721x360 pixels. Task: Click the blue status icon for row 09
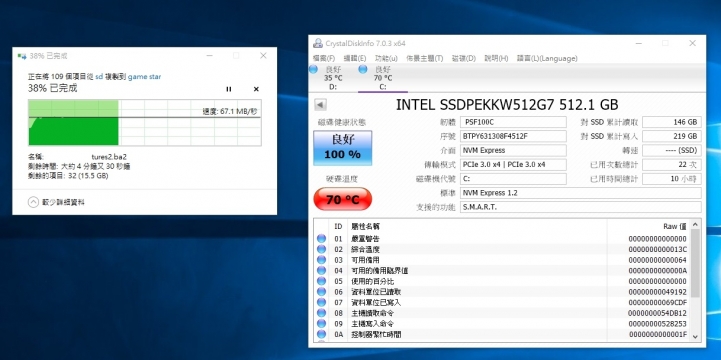pyautogui.click(x=321, y=324)
